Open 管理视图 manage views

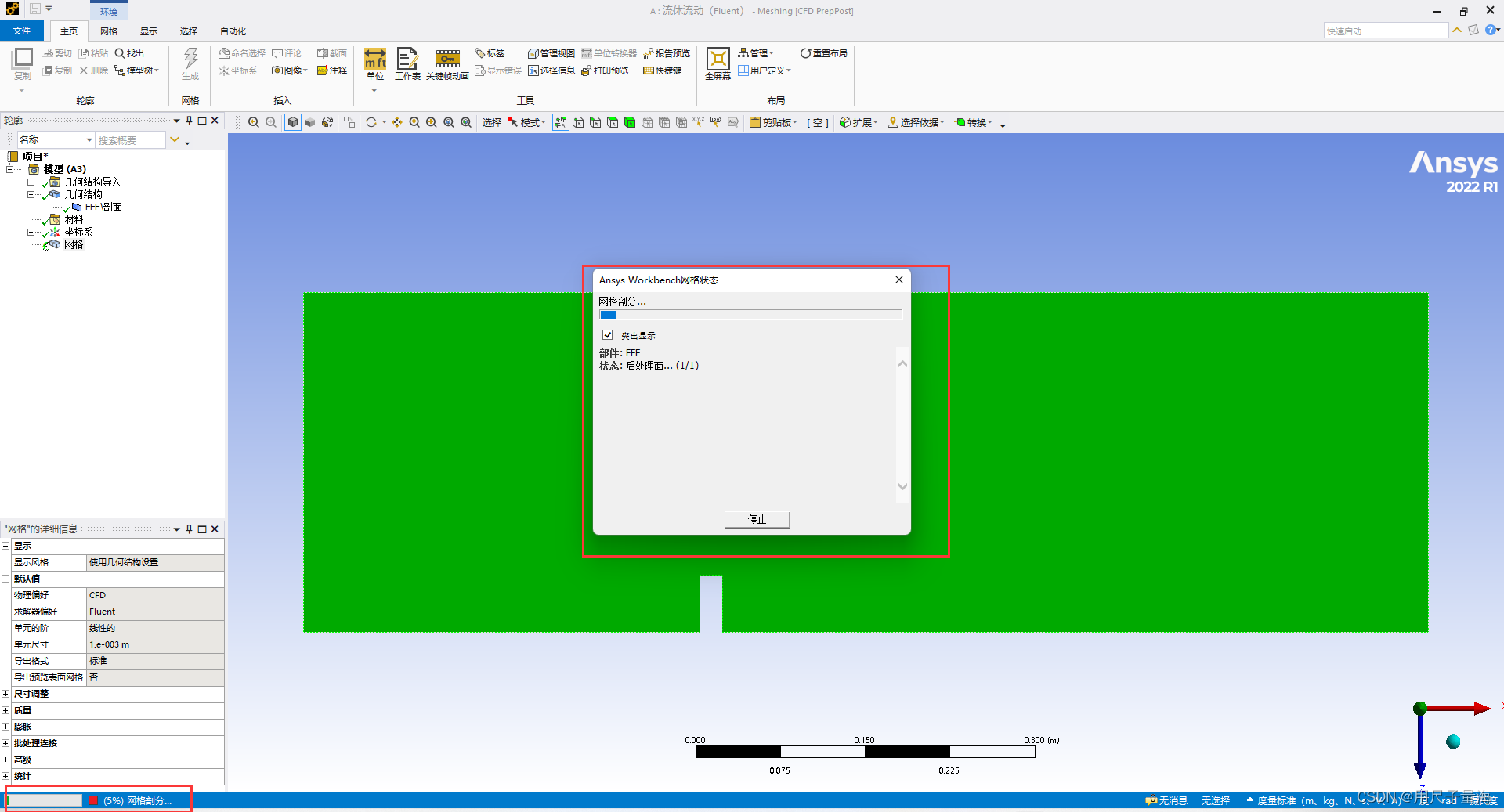tap(551, 53)
